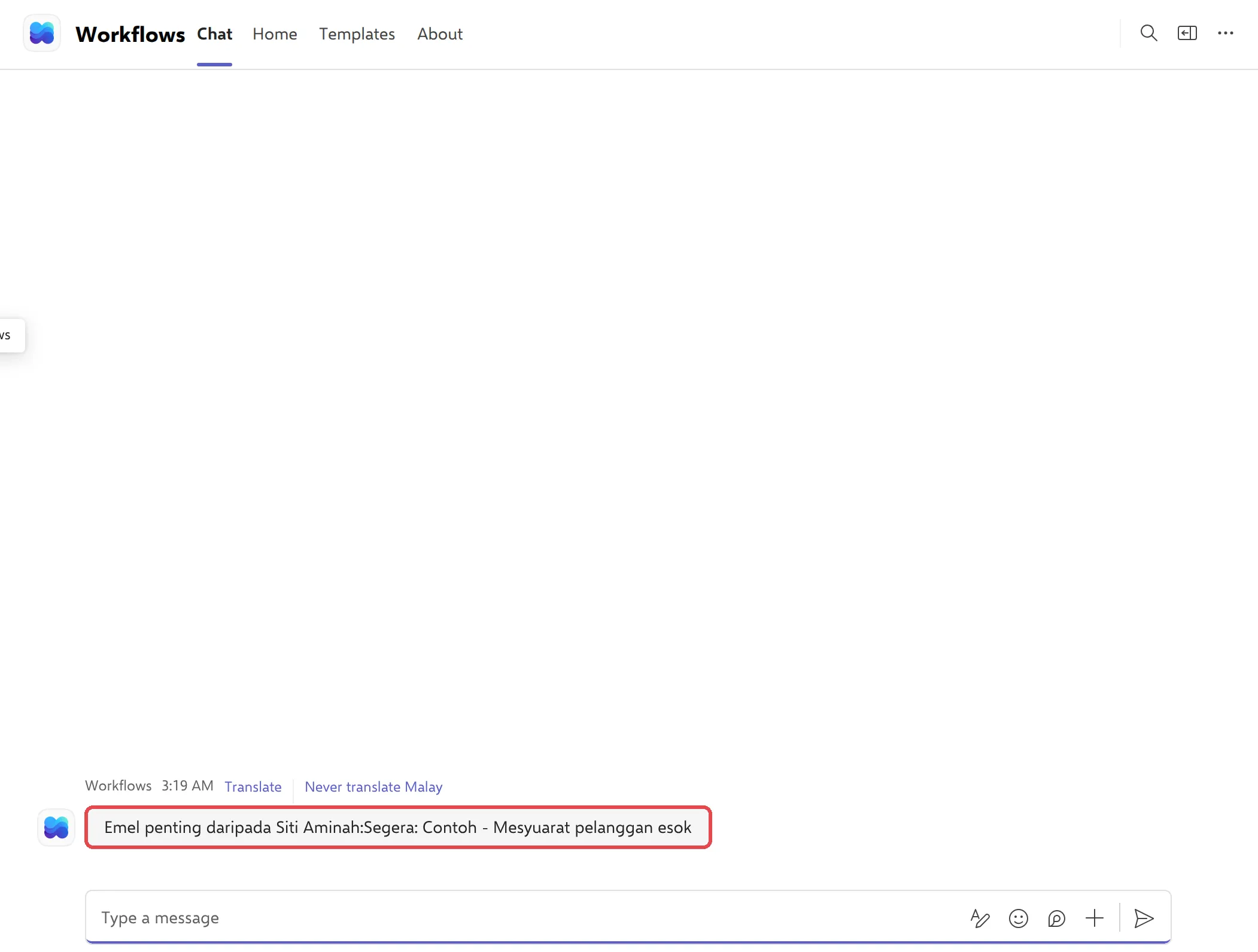Click the Workflows avatar beside the message
The width and height of the screenshot is (1258, 952).
pos(56,828)
